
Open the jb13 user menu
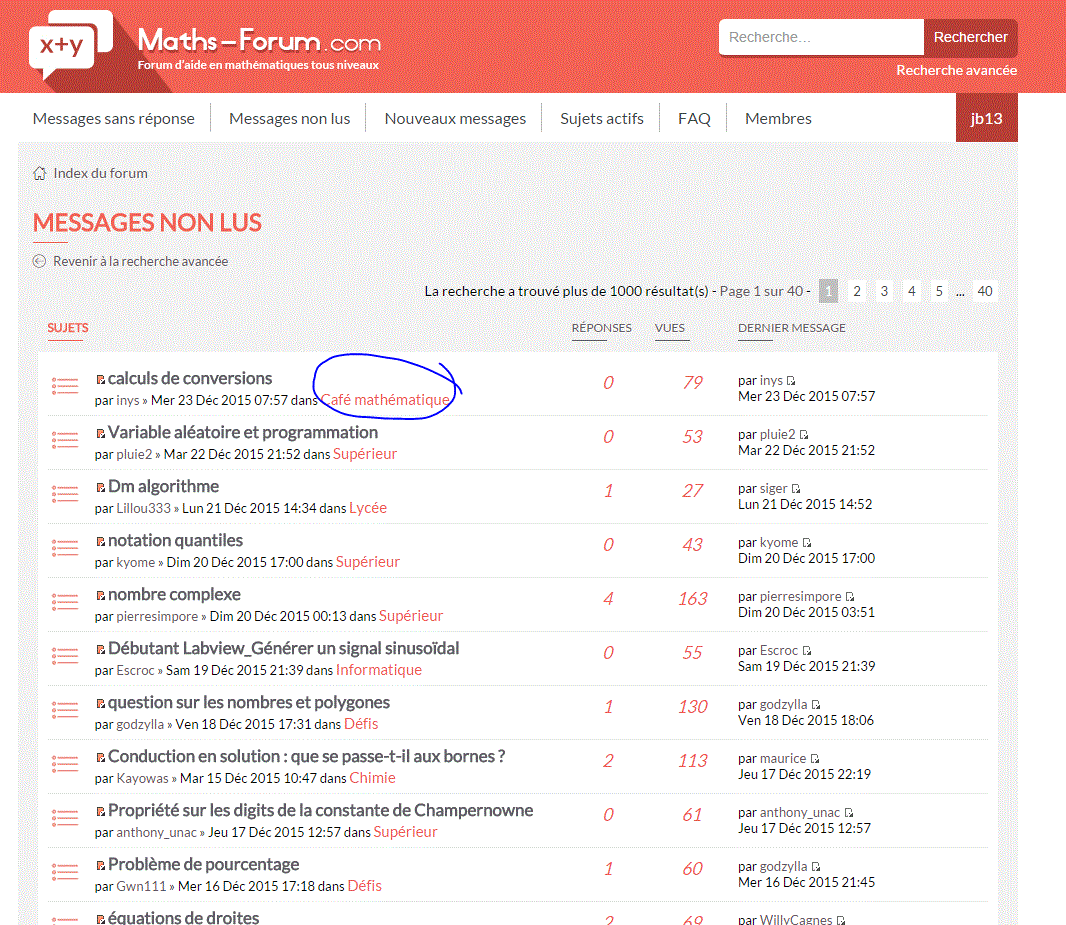[986, 118]
